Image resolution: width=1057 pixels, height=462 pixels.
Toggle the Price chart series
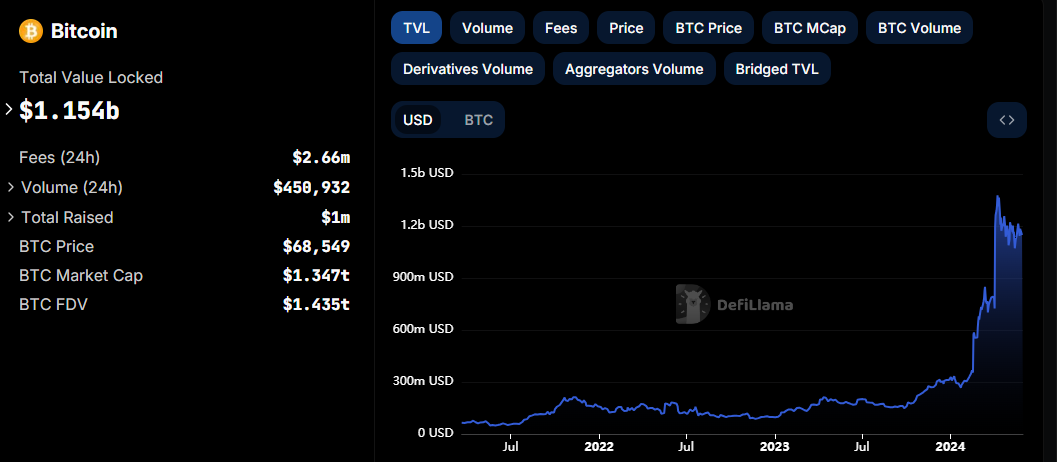[626, 28]
